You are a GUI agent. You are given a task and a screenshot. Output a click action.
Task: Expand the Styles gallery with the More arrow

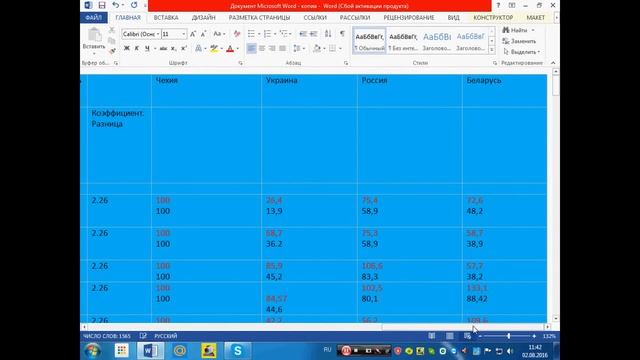coord(492,50)
